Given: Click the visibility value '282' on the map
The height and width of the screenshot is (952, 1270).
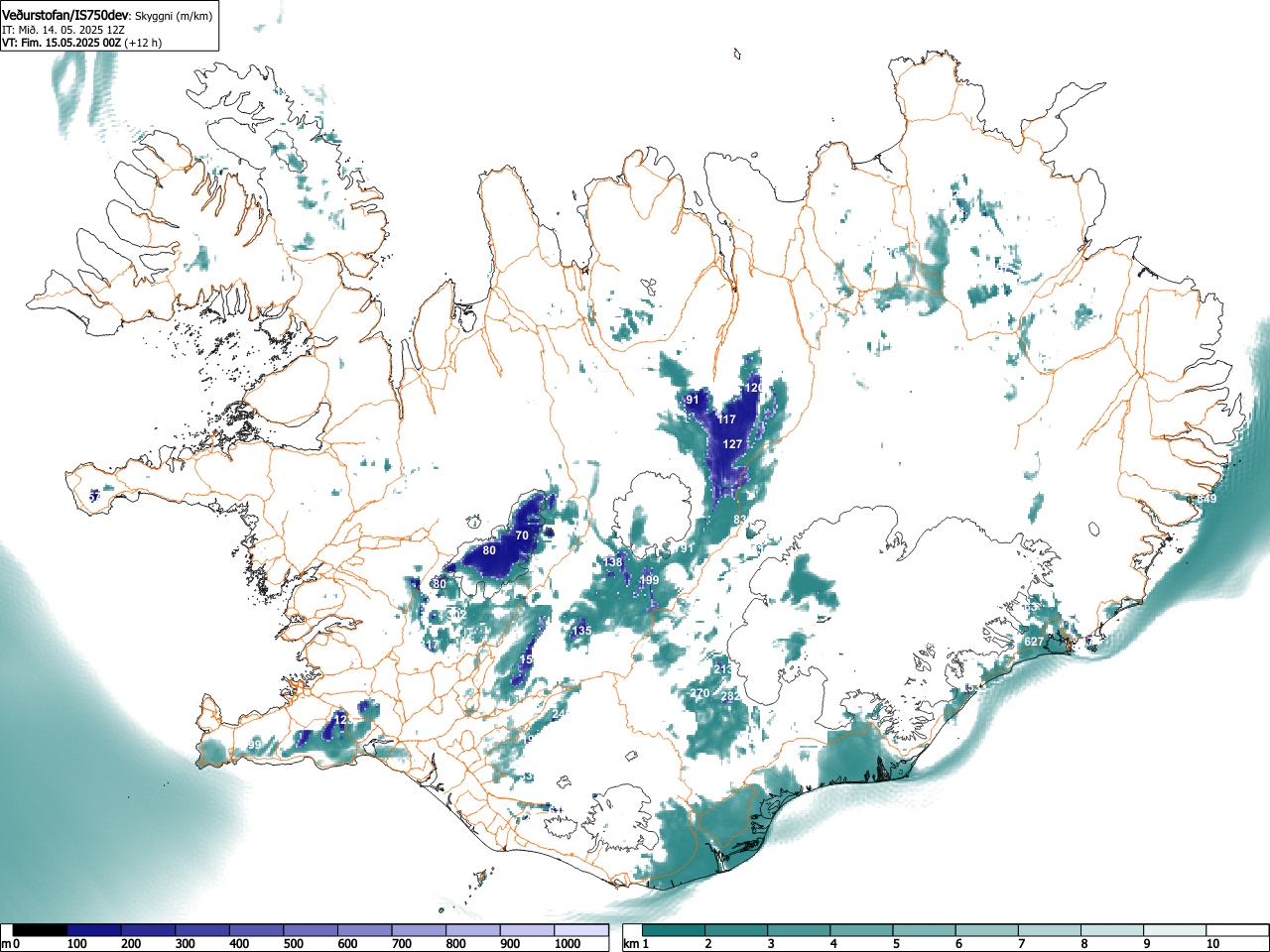Looking at the screenshot, I should click(730, 697).
